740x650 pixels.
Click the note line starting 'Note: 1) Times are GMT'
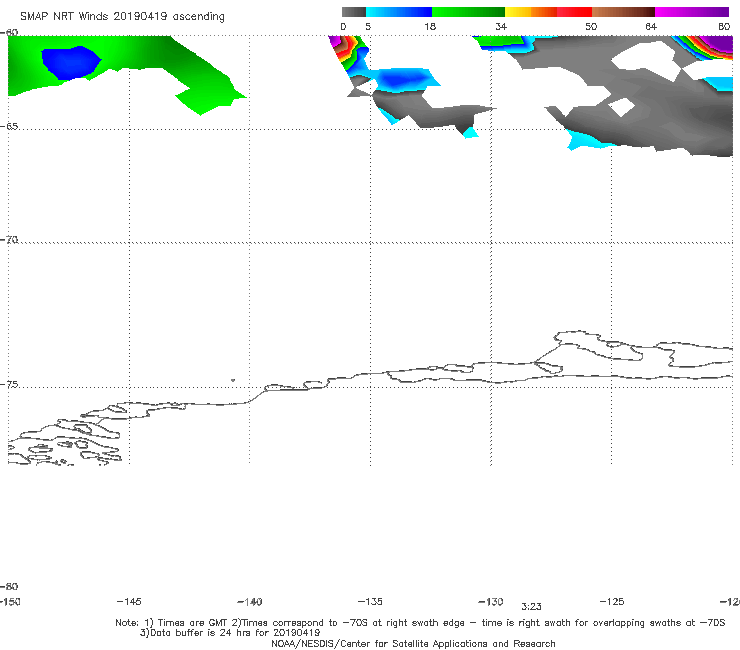pos(420,623)
